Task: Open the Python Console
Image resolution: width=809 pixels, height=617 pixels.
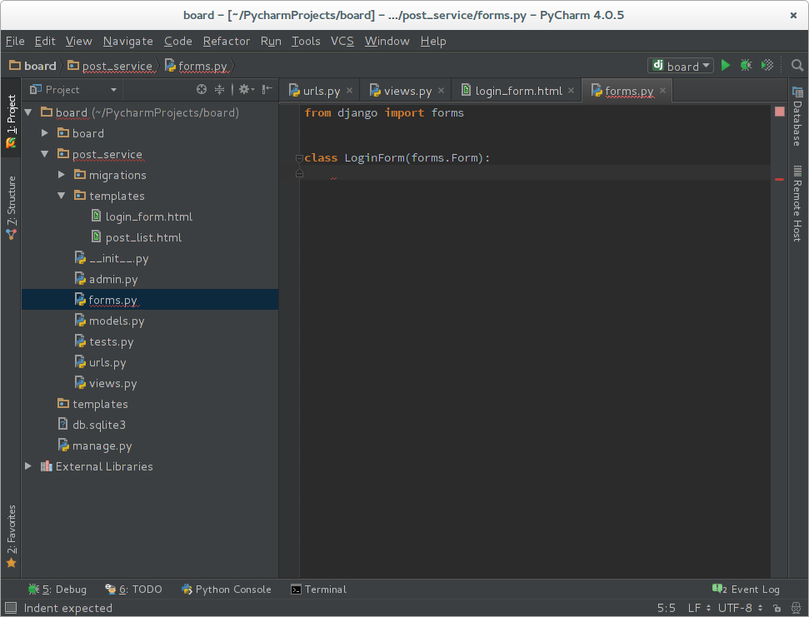Action: tap(226, 589)
